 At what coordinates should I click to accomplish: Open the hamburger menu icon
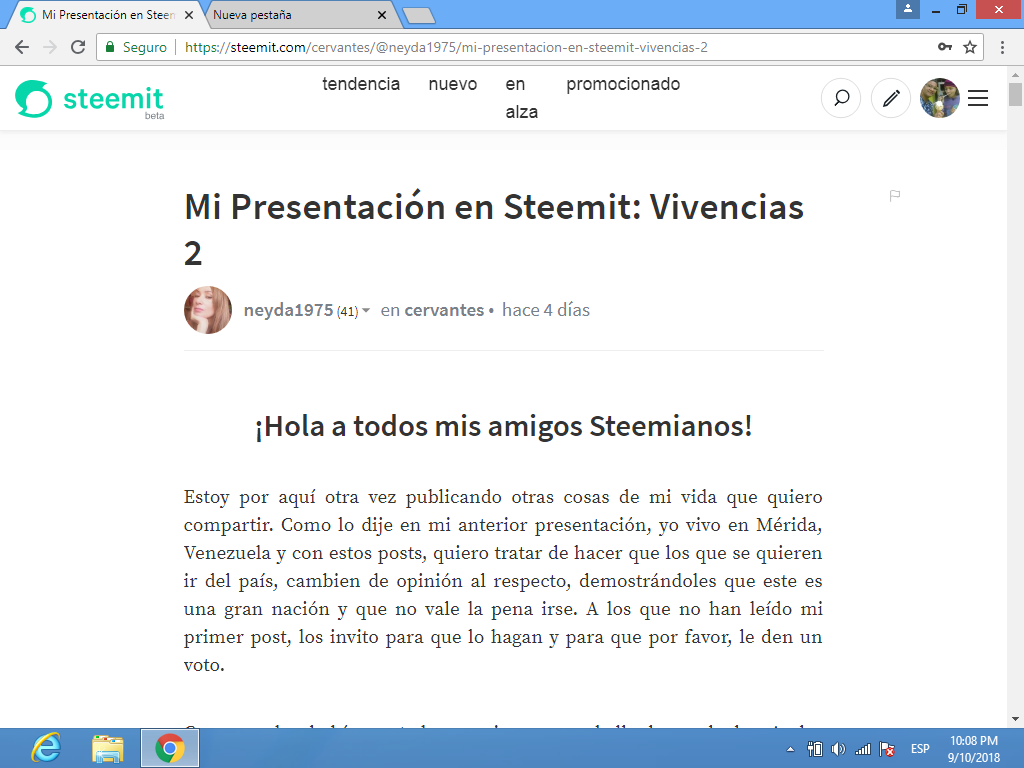coord(978,99)
